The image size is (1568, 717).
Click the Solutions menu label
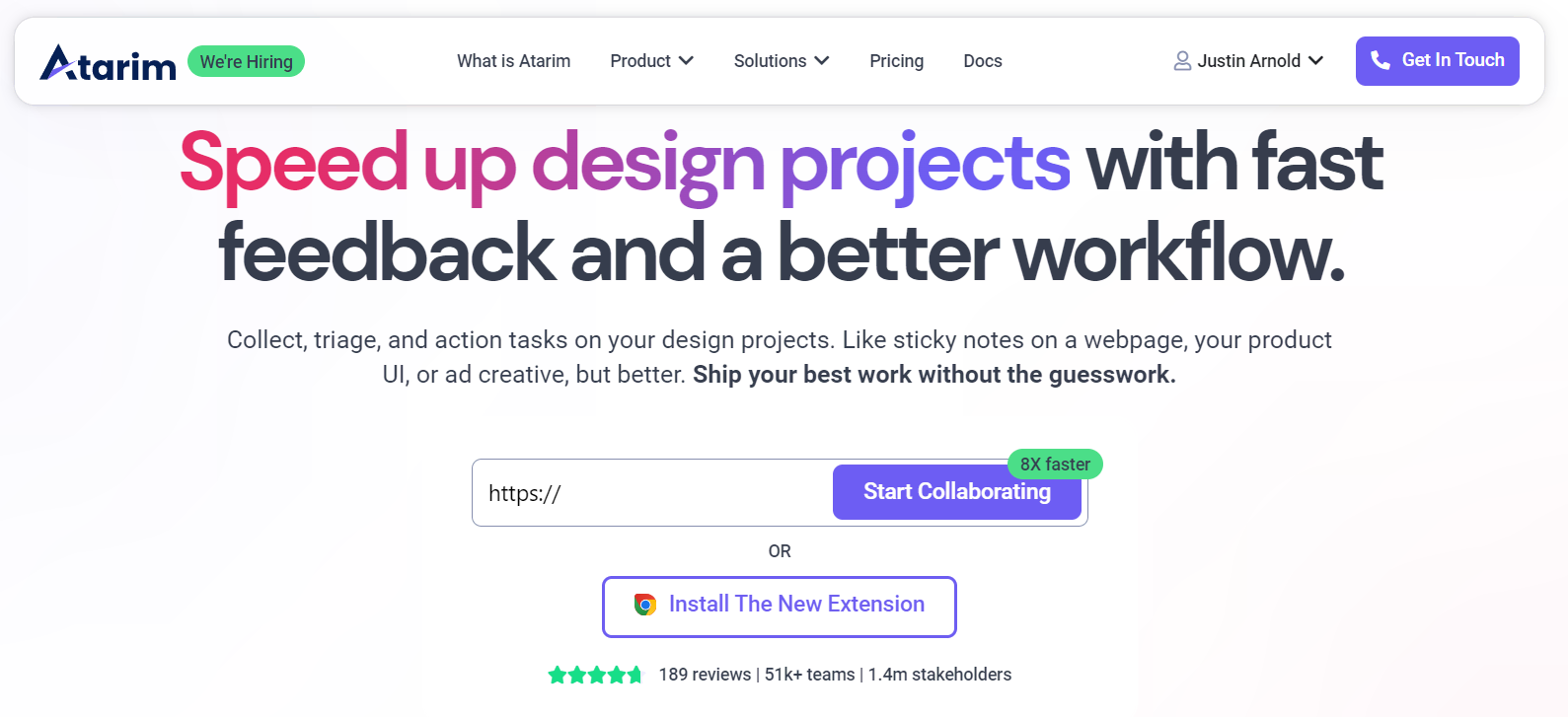click(x=770, y=61)
